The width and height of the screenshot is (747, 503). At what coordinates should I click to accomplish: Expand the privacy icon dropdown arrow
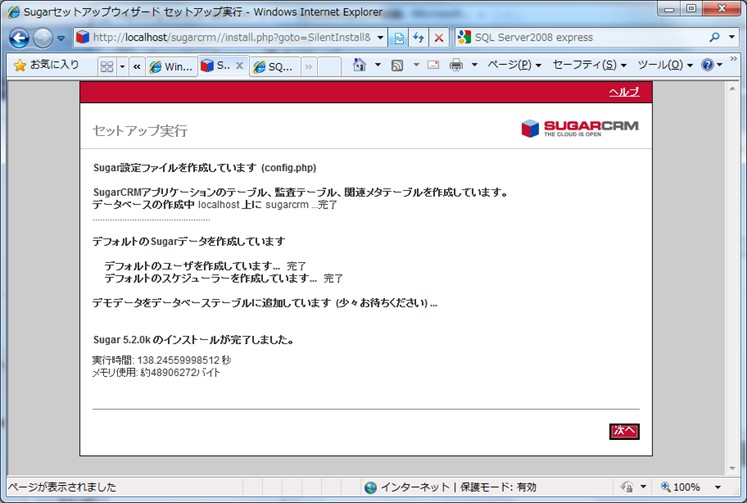(643, 487)
